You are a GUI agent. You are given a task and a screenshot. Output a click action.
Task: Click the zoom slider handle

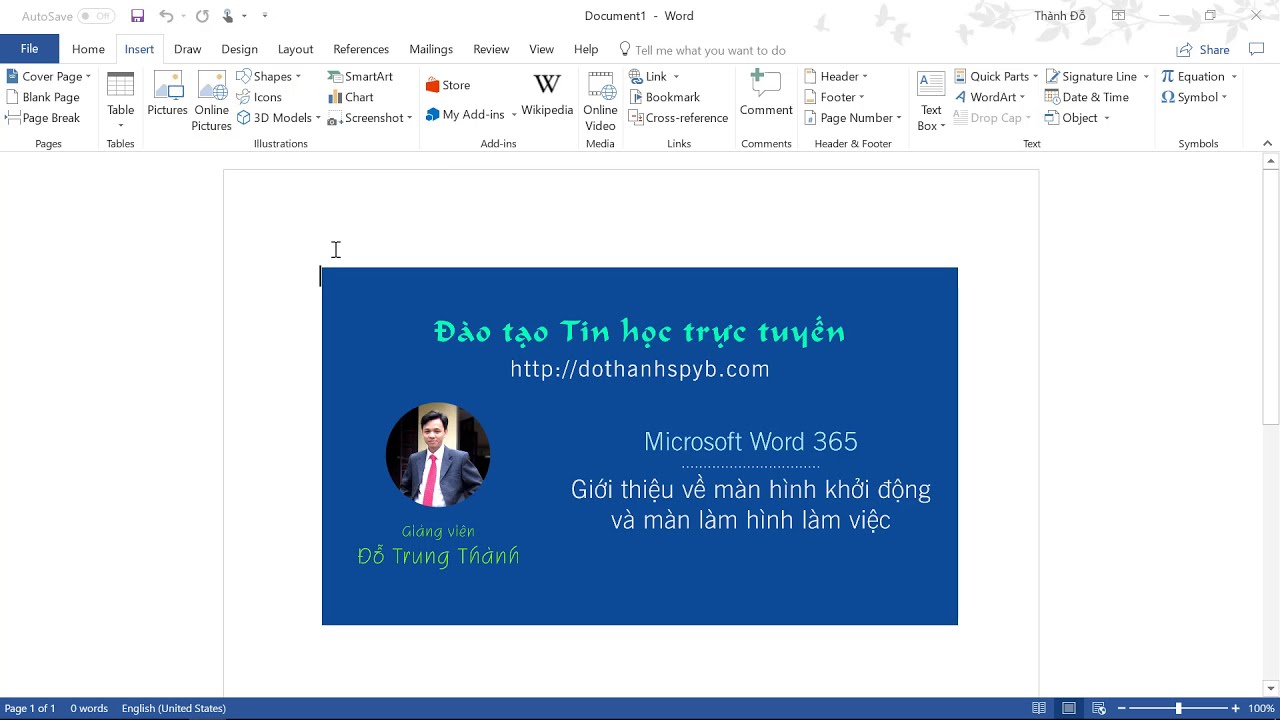pos(1178,708)
